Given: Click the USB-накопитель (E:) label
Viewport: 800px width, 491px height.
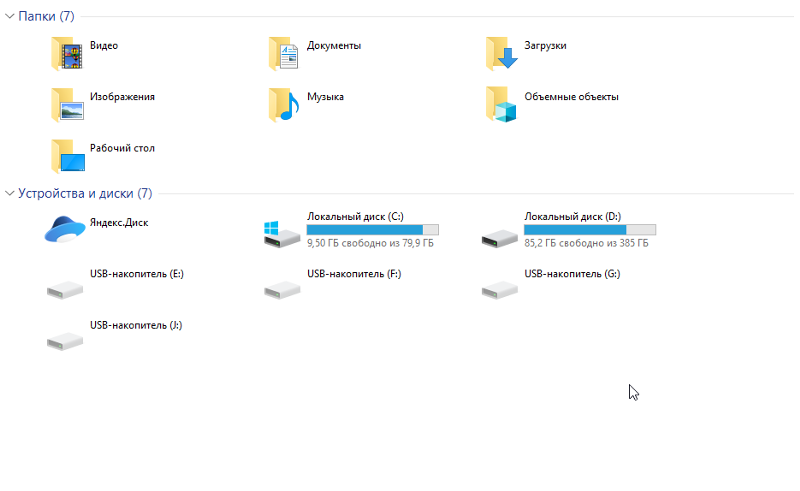Looking at the screenshot, I should click(137, 274).
